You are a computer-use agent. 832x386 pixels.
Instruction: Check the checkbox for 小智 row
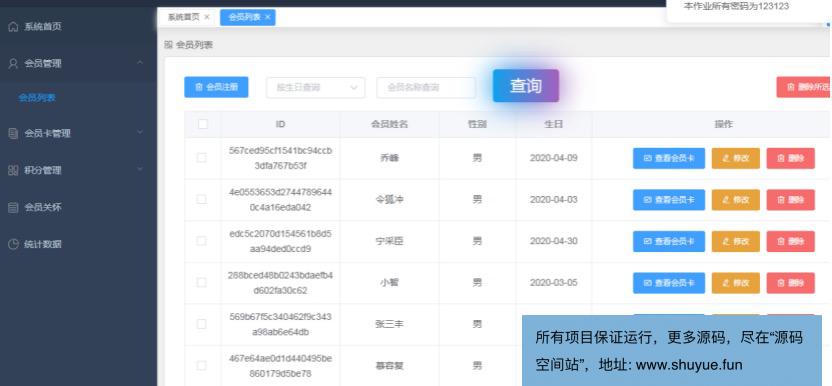point(202,282)
